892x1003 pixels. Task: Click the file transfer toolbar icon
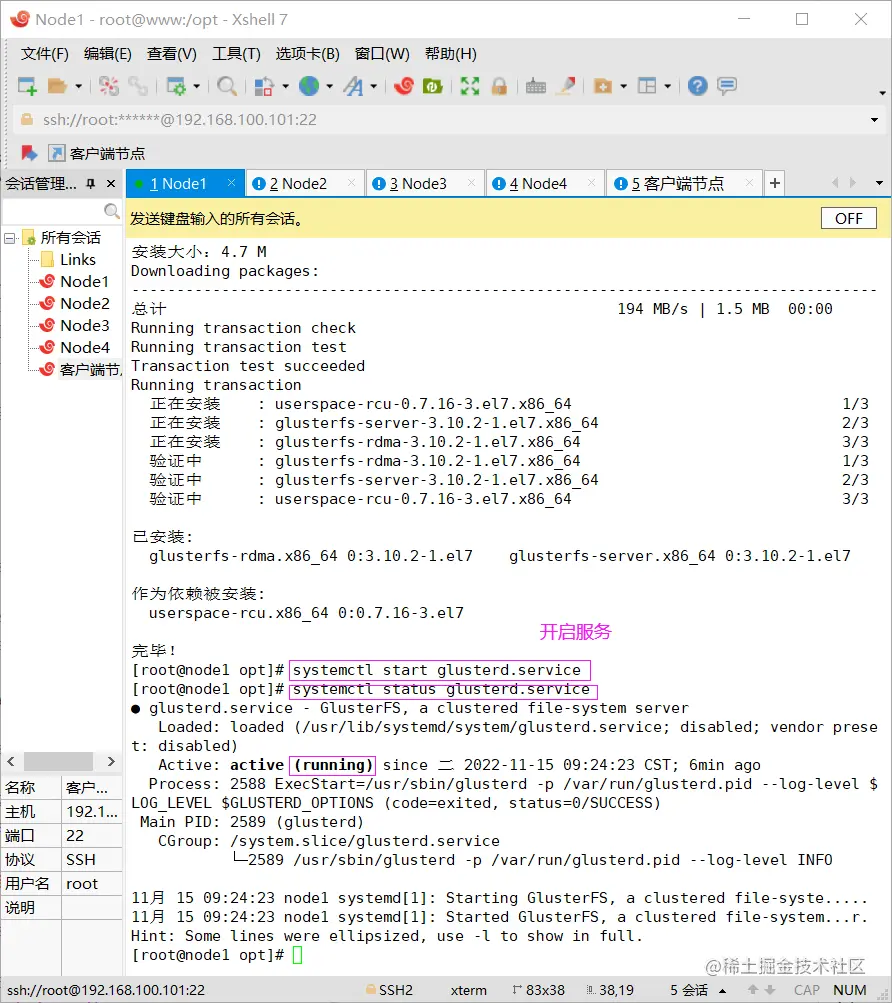(264, 86)
